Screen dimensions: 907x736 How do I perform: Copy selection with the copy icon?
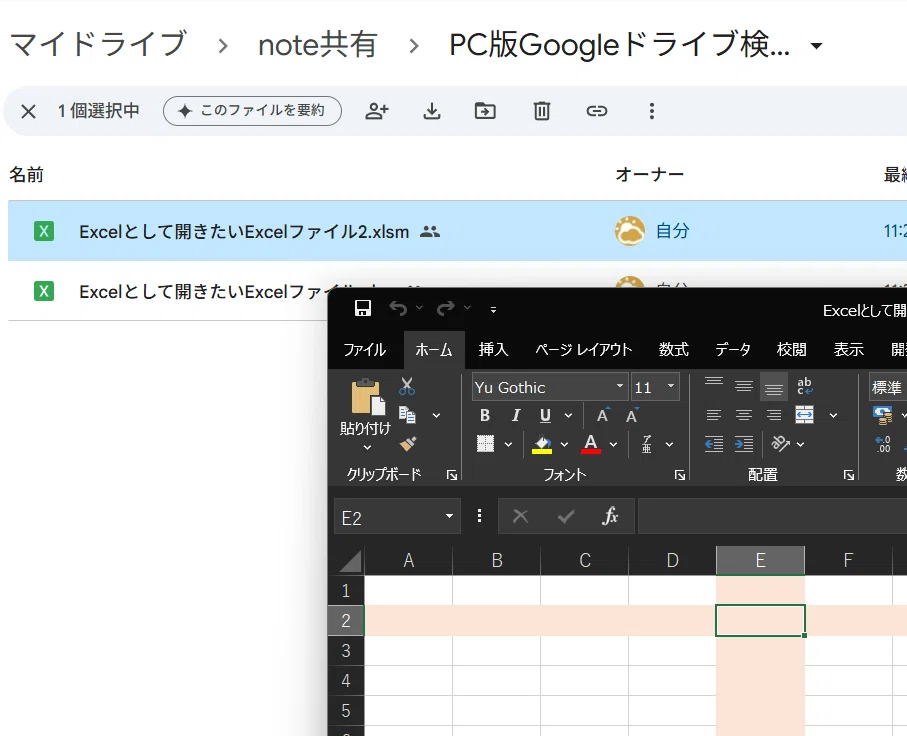tap(407, 415)
